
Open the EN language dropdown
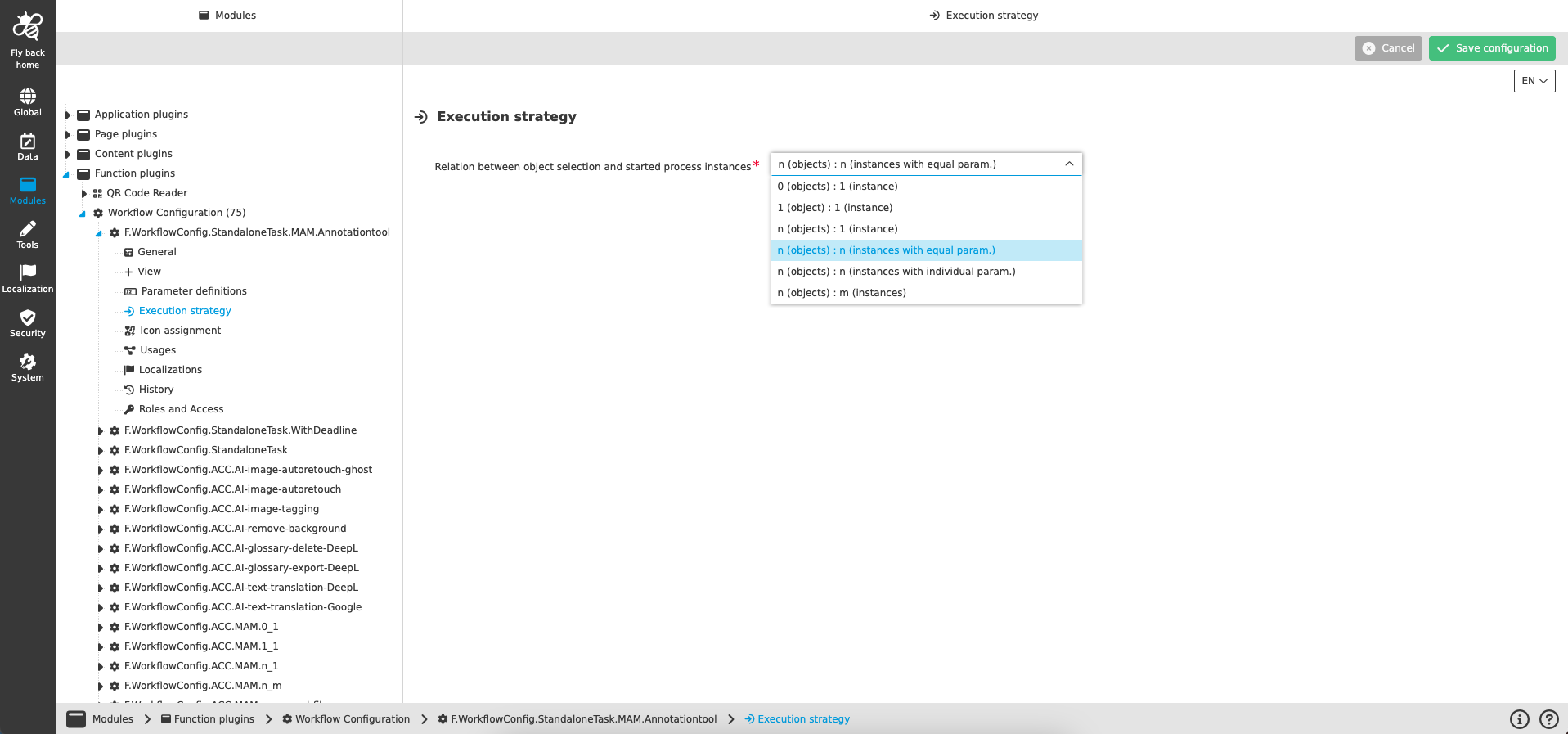1534,81
